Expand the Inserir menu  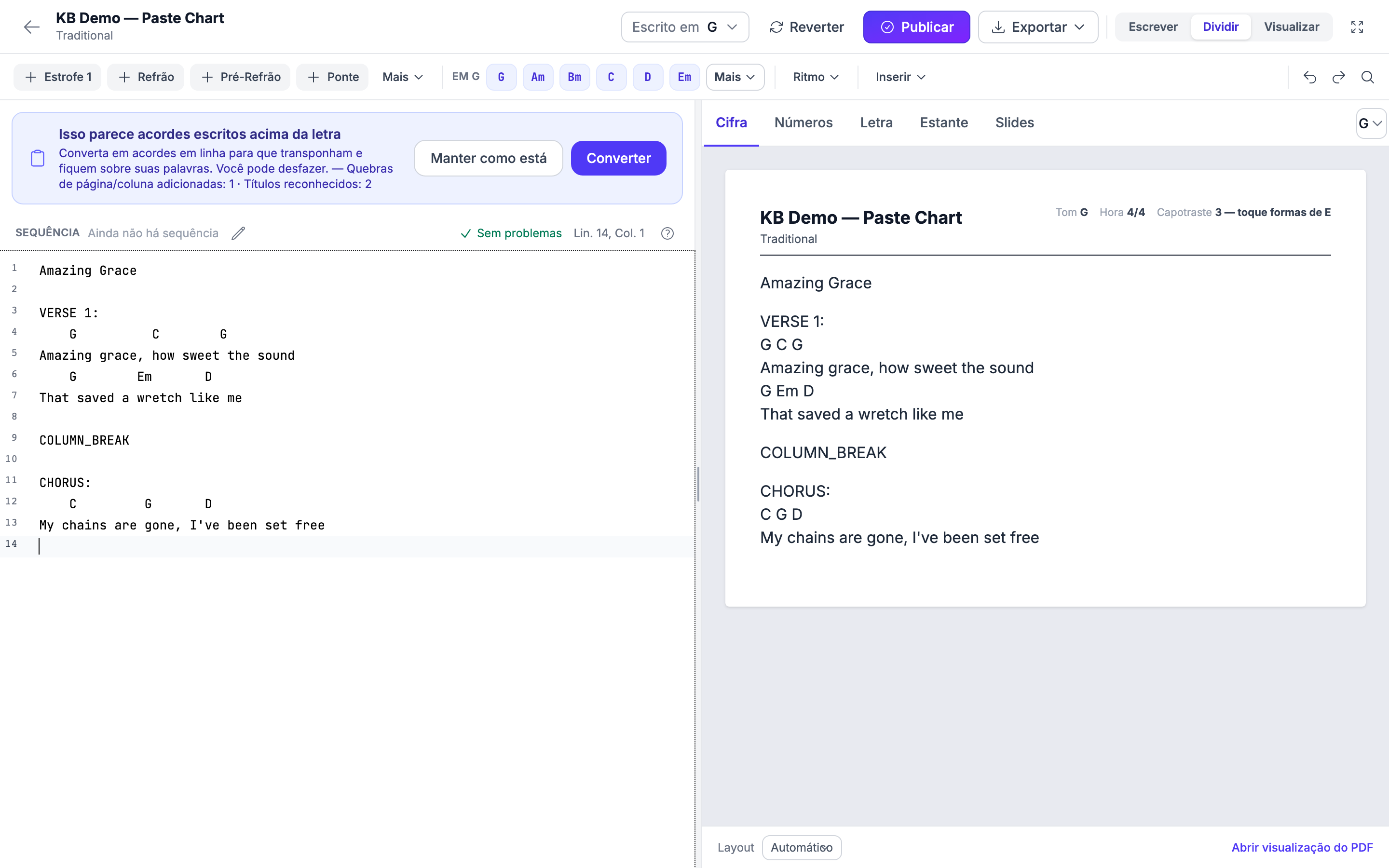click(900, 77)
